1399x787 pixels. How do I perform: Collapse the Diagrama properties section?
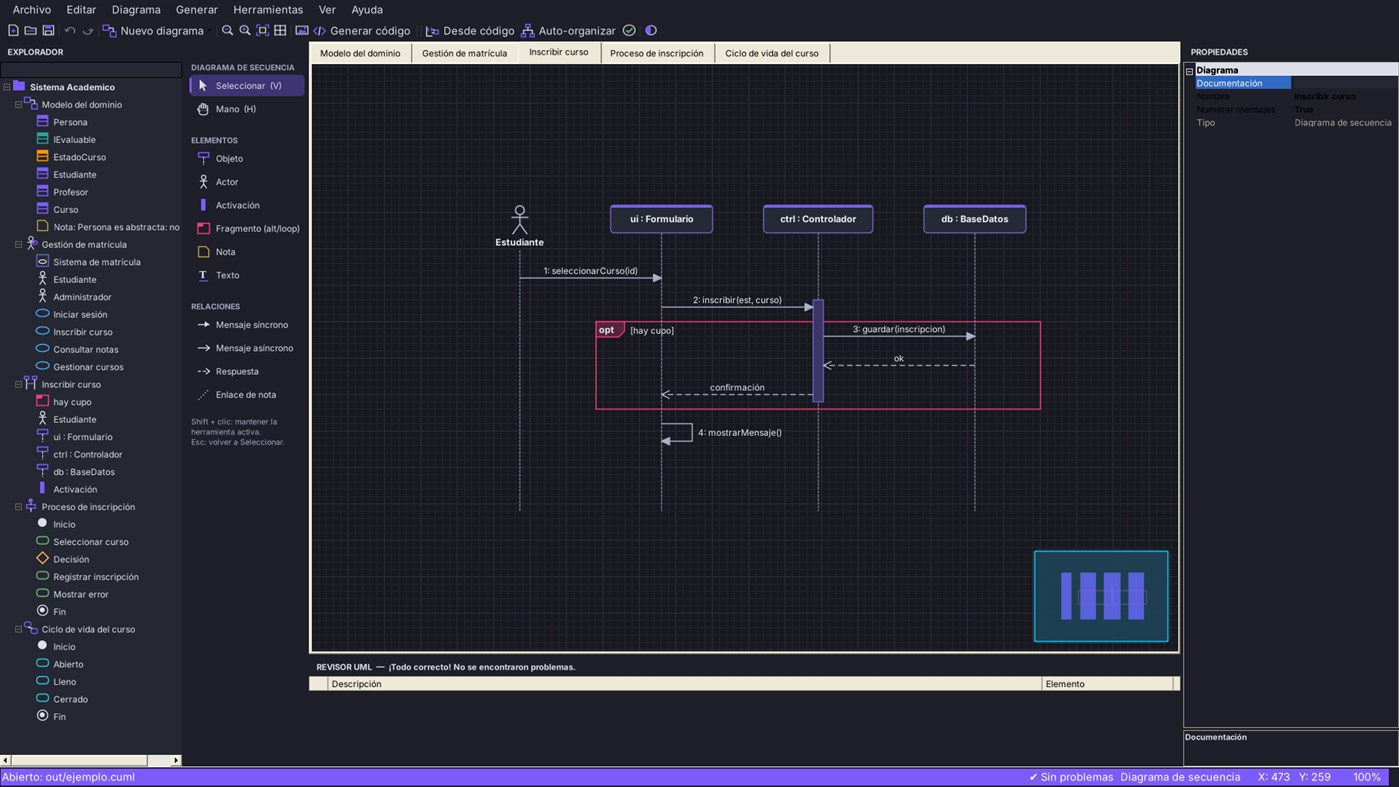click(1190, 71)
